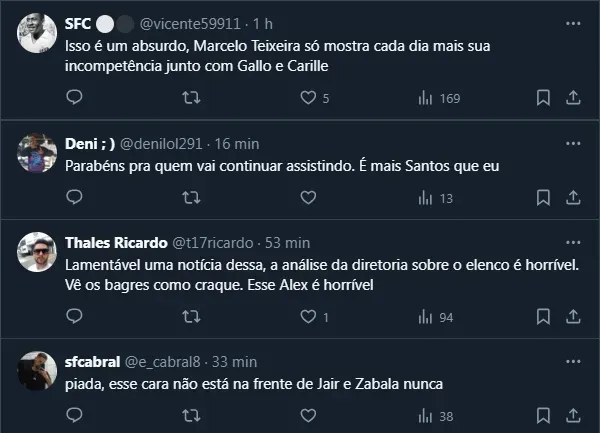Bookmark sfcabral's tweet about Zabala

coord(543,416)
